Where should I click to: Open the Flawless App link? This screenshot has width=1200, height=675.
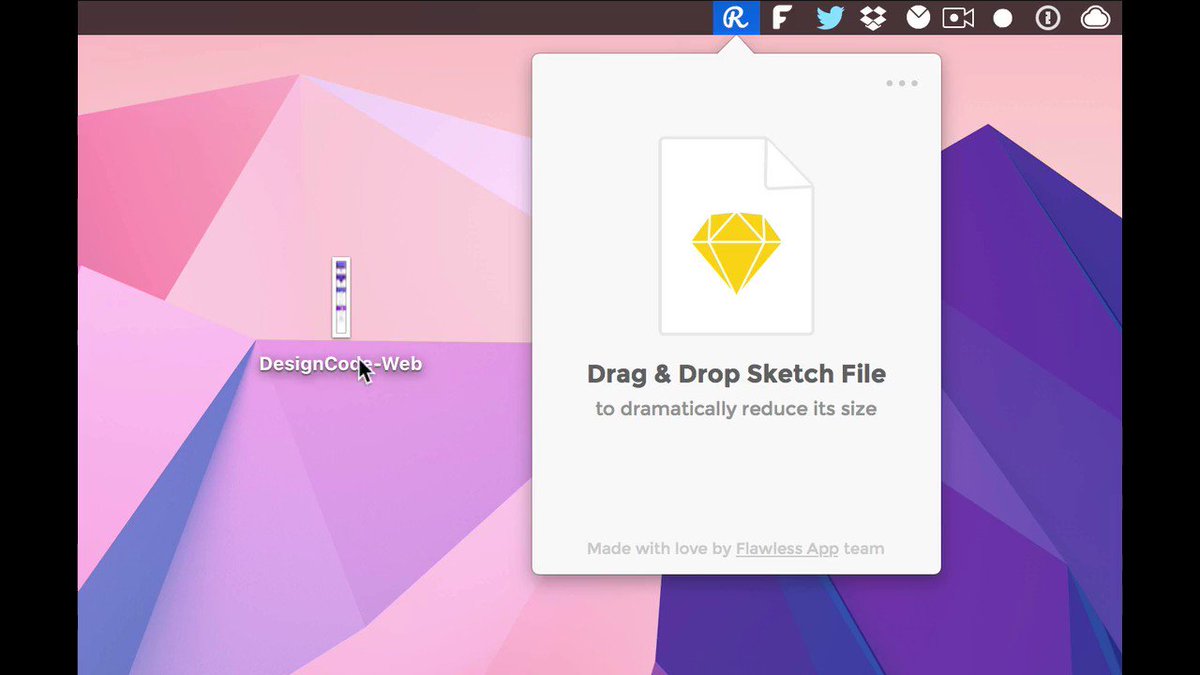(787, 548)
